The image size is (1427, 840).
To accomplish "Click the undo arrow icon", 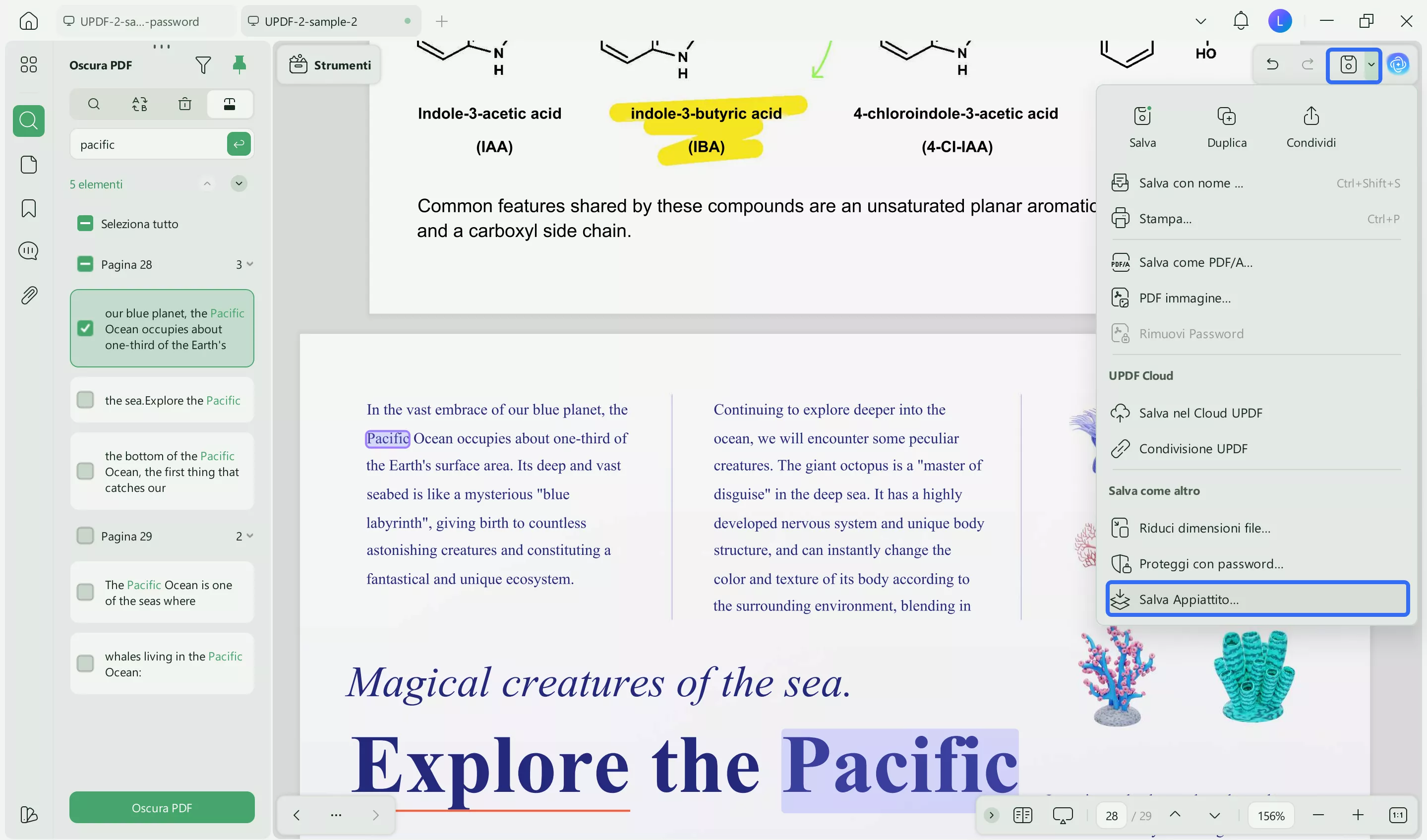I will pyautogui.click(x=1272, y=64).
